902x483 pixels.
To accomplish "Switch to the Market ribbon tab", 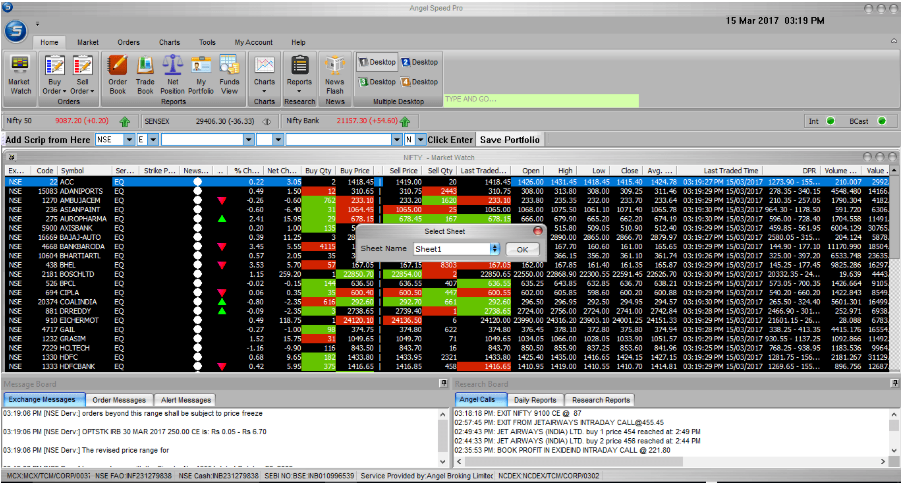I will [x=88, y=43].
